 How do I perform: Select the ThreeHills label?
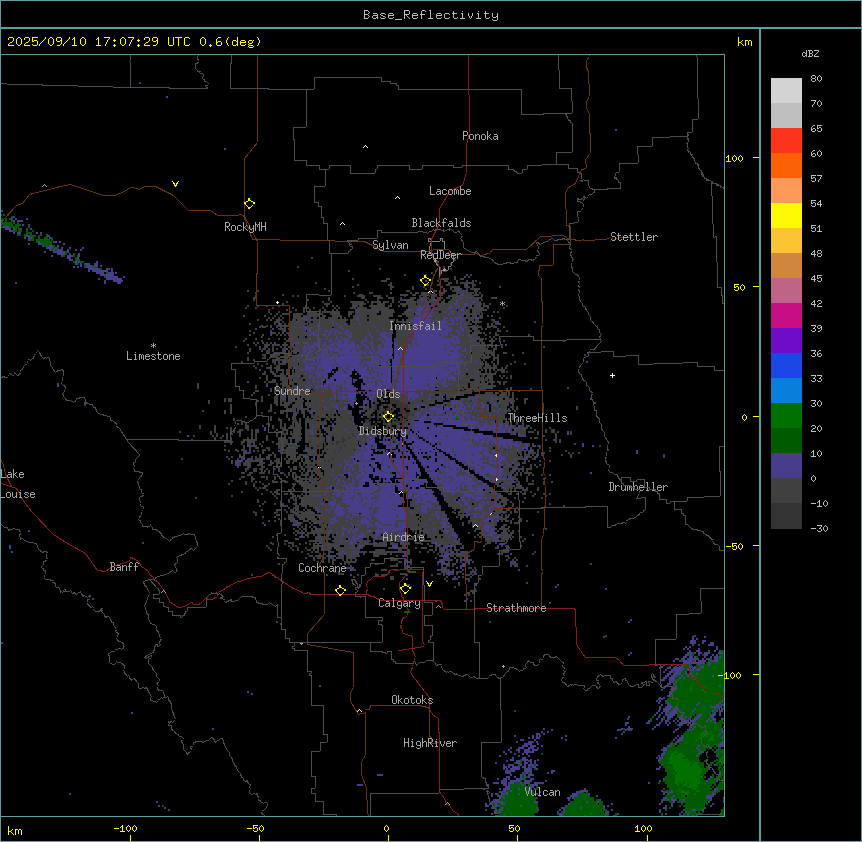point(537,418)
